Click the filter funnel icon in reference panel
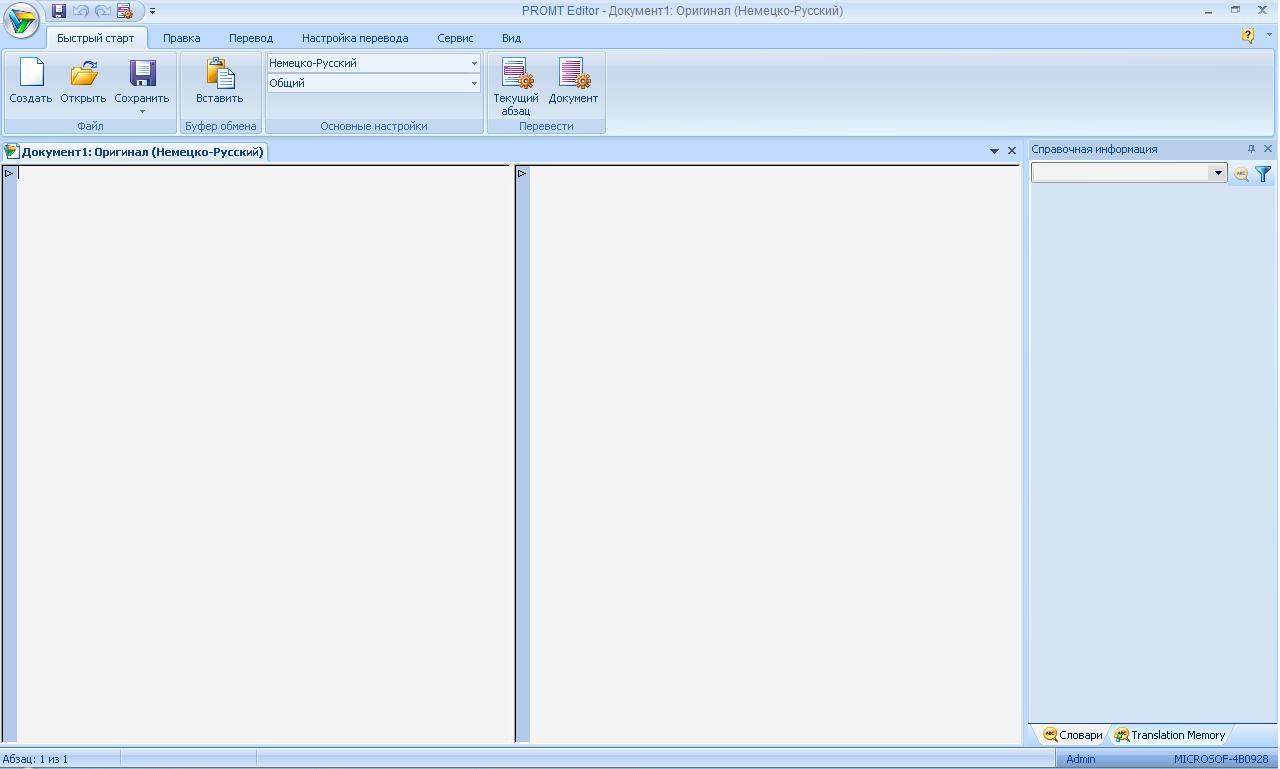The width and height of the screenshot is (1280, 769). pos(1263,174)
